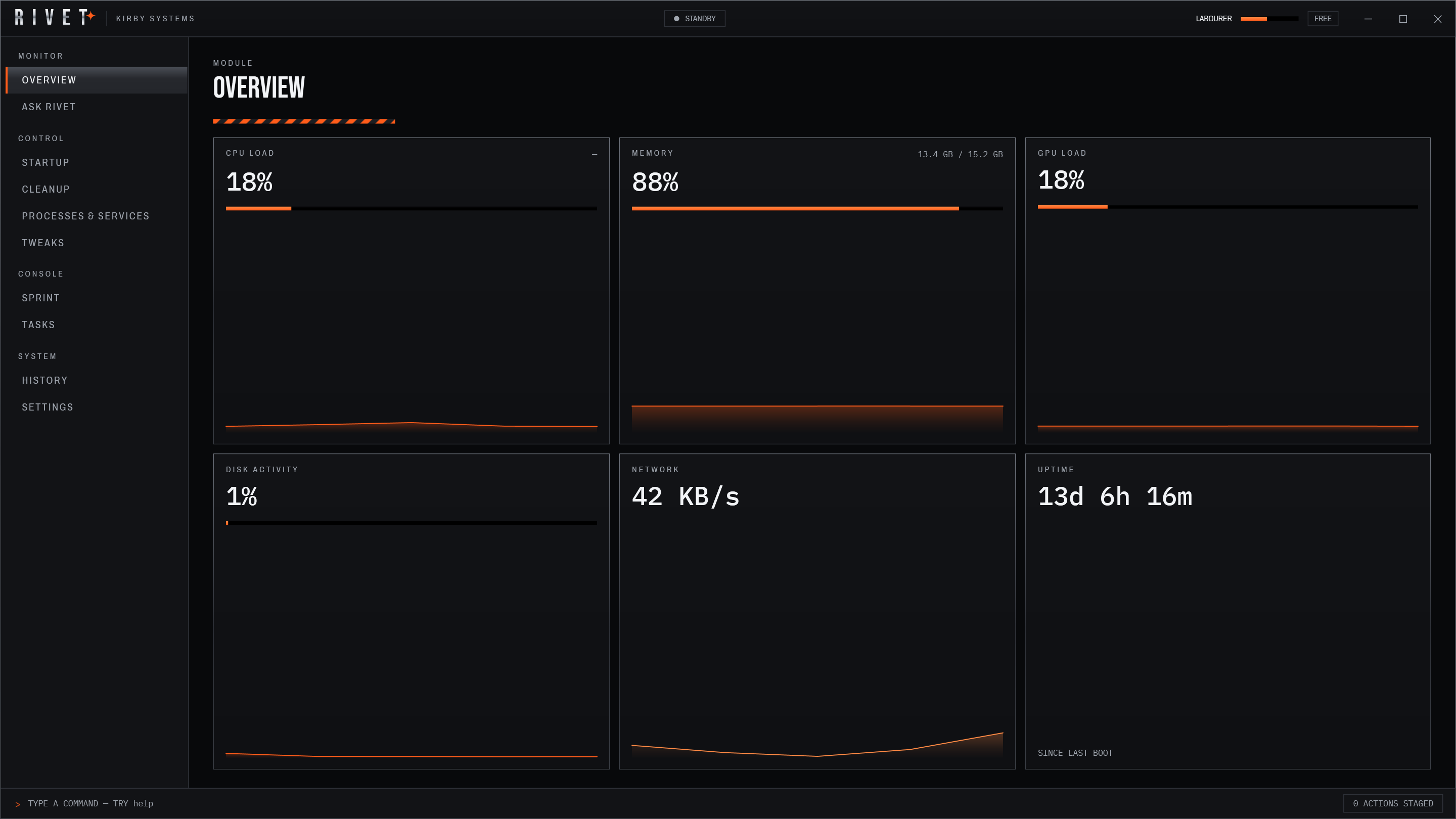Screen dimensions: 1456x819
Task: Click the Network 42 KB/s value
Action: tap(686, 497)
